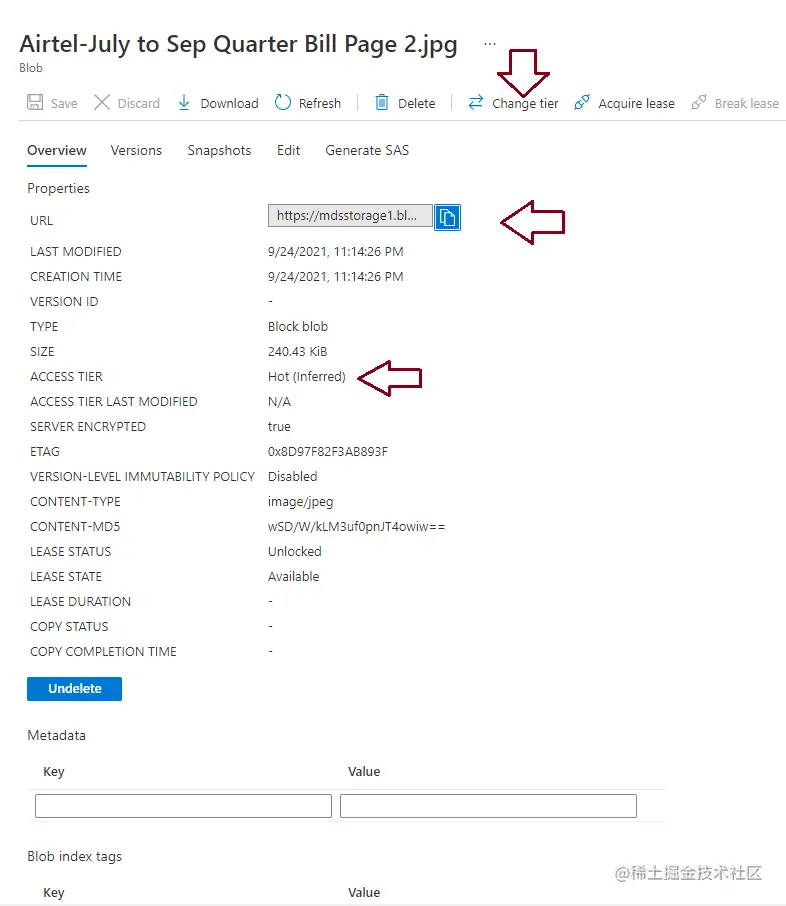Click the 'Disabled' immutability policy value

292,477
